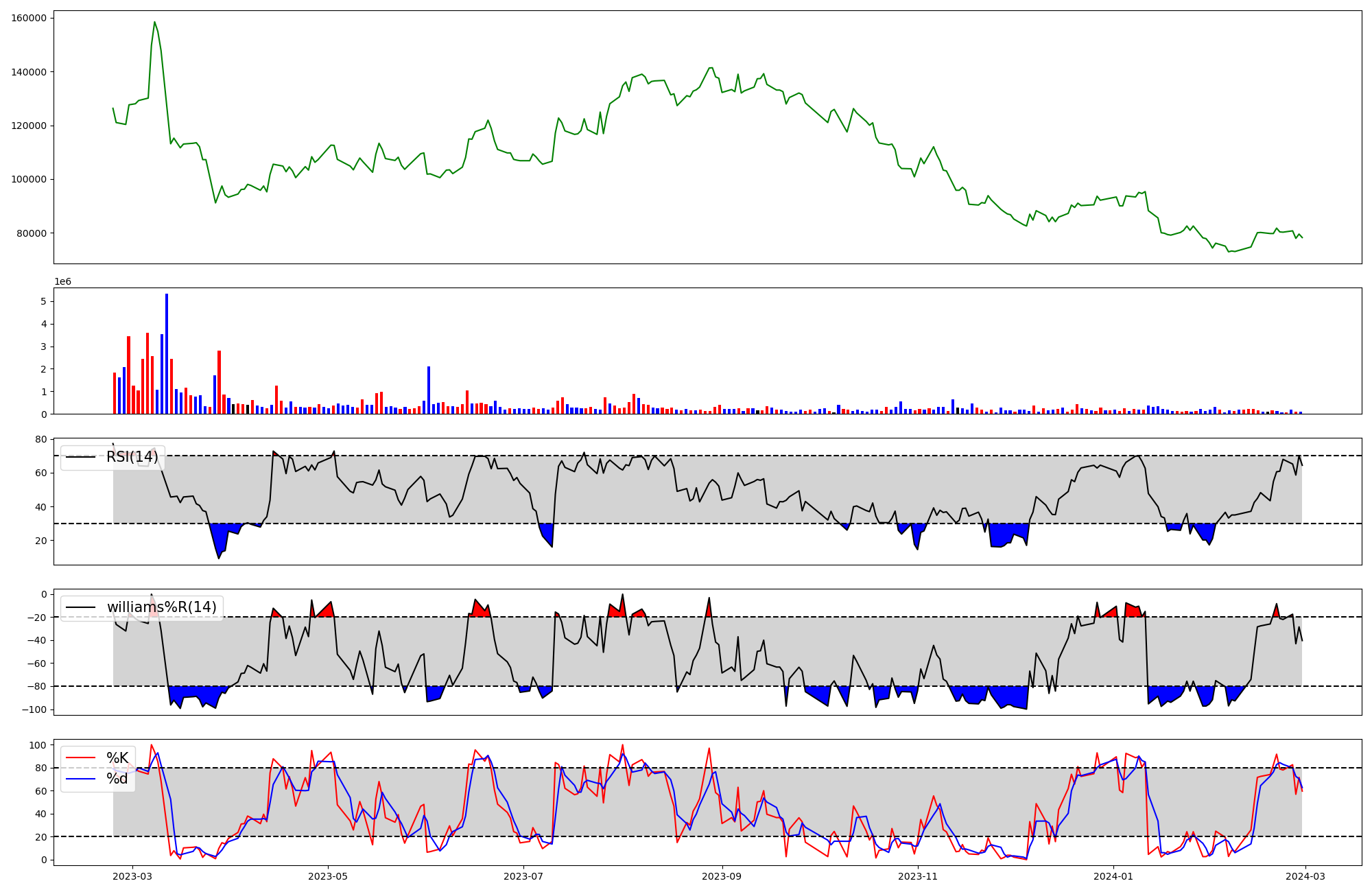1372x892 pixels.
Task: Click the 1e6 volume scale exponent label
Action: (x=62, y=282)
